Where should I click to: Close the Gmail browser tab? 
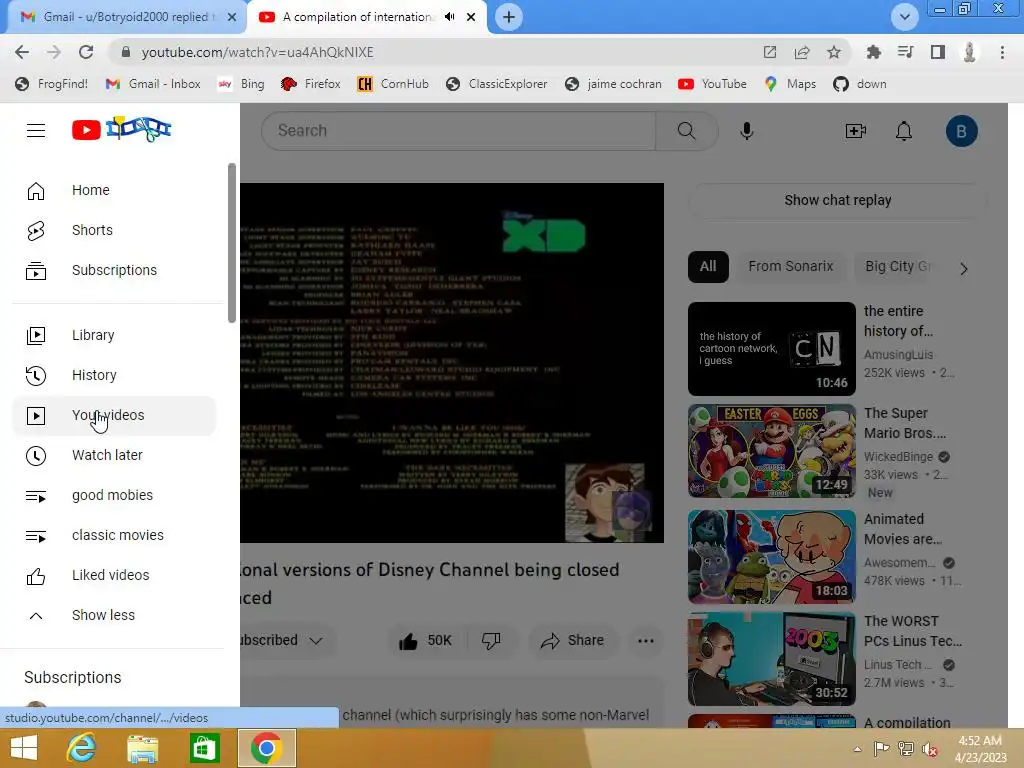[232, 17]
